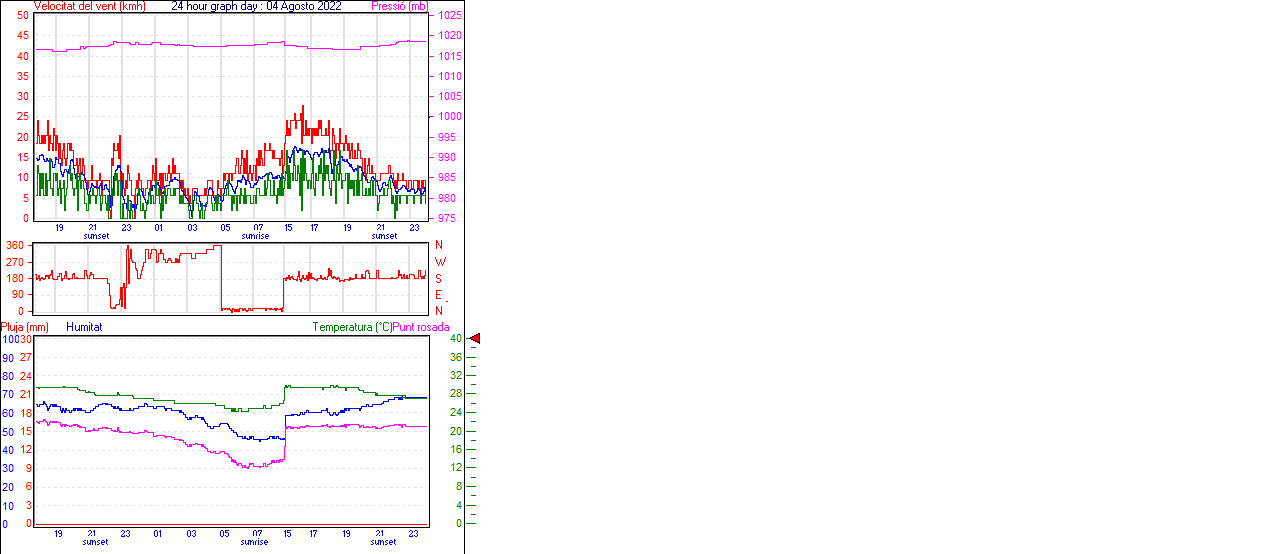Click the first "sunset" label below wind chart
1280x554 pixels.
coord(97,236)
